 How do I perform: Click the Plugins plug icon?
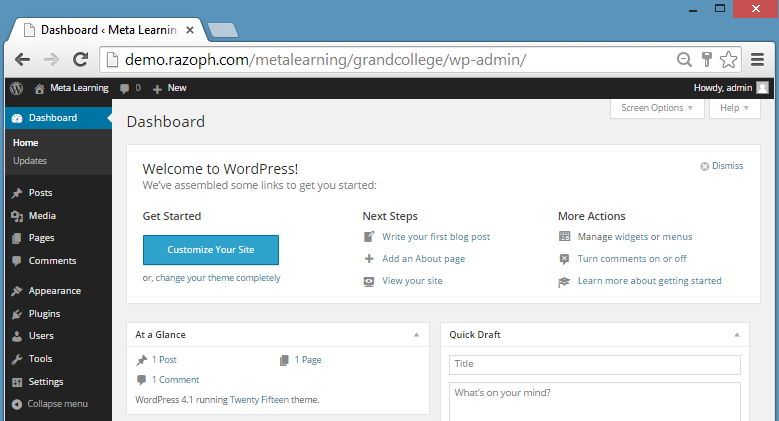coord(17,314)
